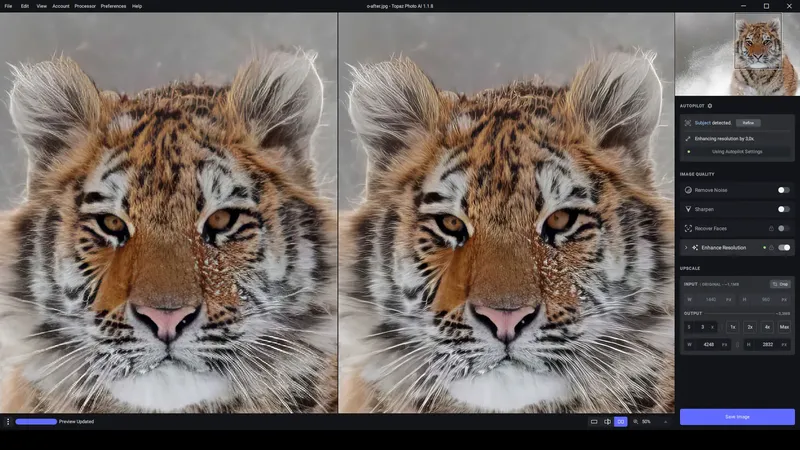This screenshot has height=450, width=800.
Task: Click the Enhance Resolution sparkle icon
Action: (695, 248)
